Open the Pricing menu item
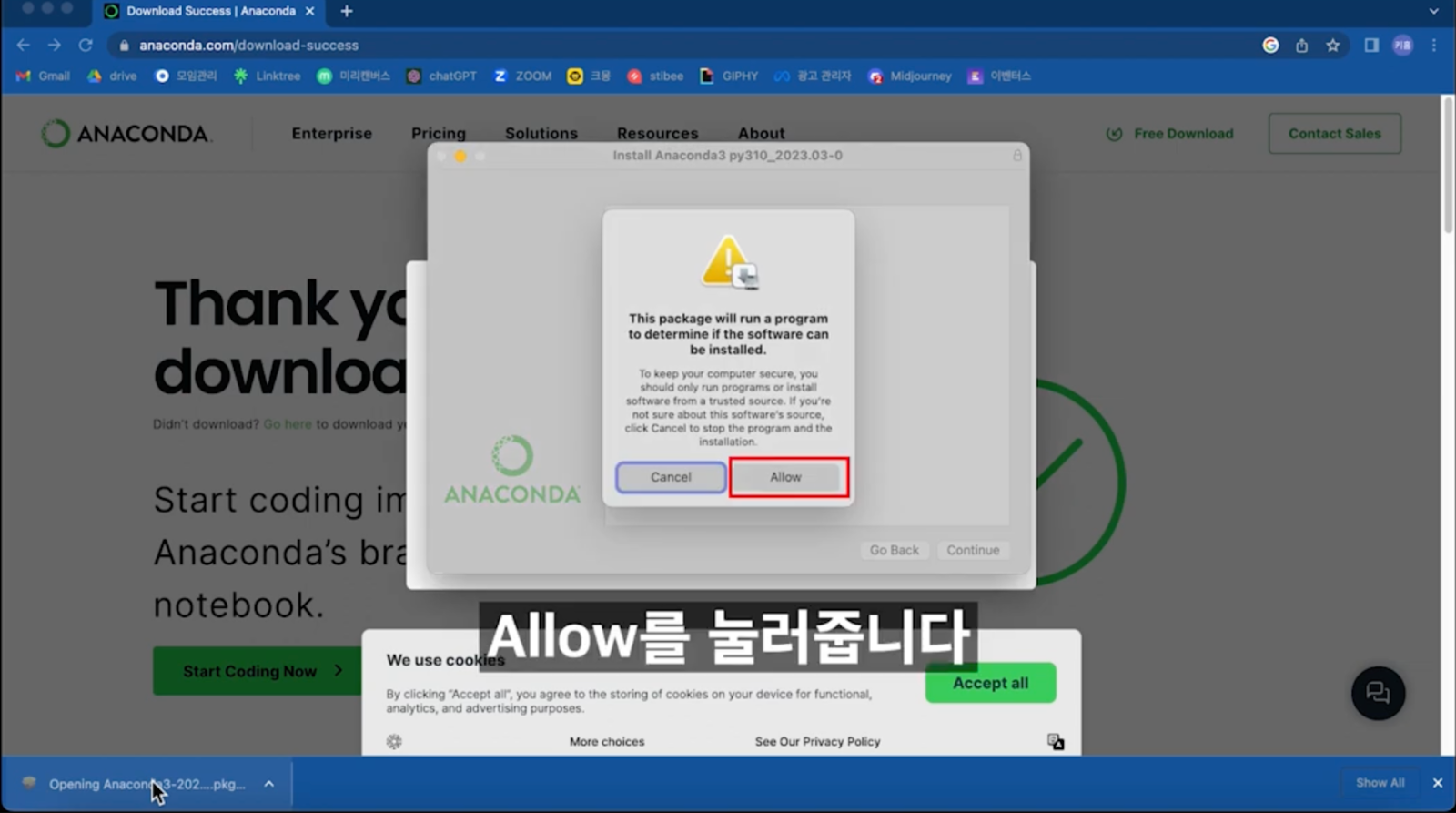This screenshot has width=1456, height=813. click(438, 134)
